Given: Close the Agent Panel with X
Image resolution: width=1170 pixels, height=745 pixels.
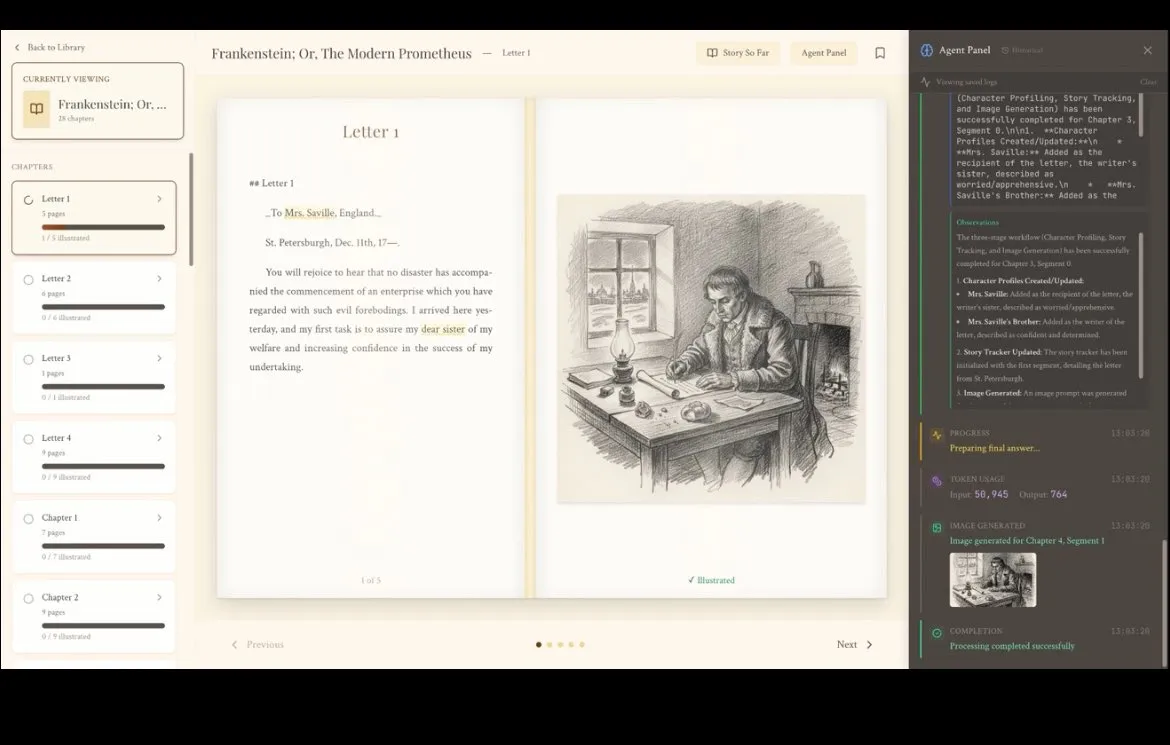Looking at the screenshot, I should coord(1148,50).
